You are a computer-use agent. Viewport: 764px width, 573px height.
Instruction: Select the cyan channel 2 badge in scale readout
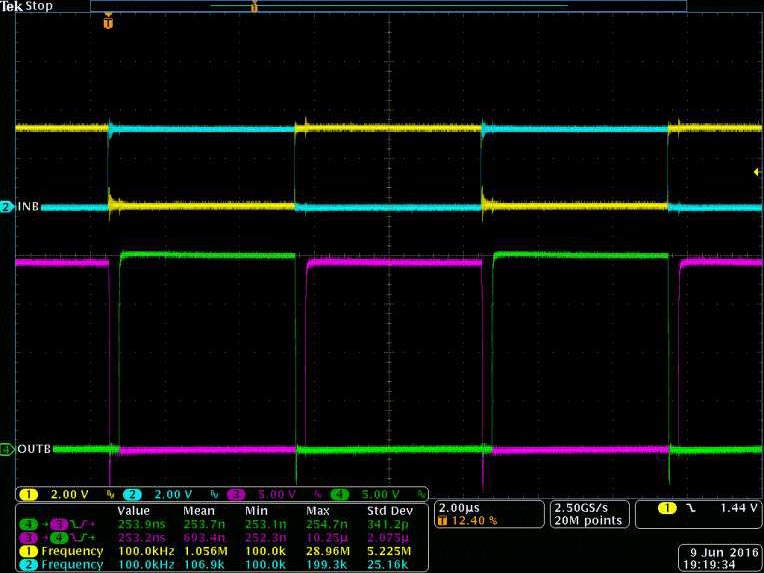pyautogui.click(x=132, y=495)
